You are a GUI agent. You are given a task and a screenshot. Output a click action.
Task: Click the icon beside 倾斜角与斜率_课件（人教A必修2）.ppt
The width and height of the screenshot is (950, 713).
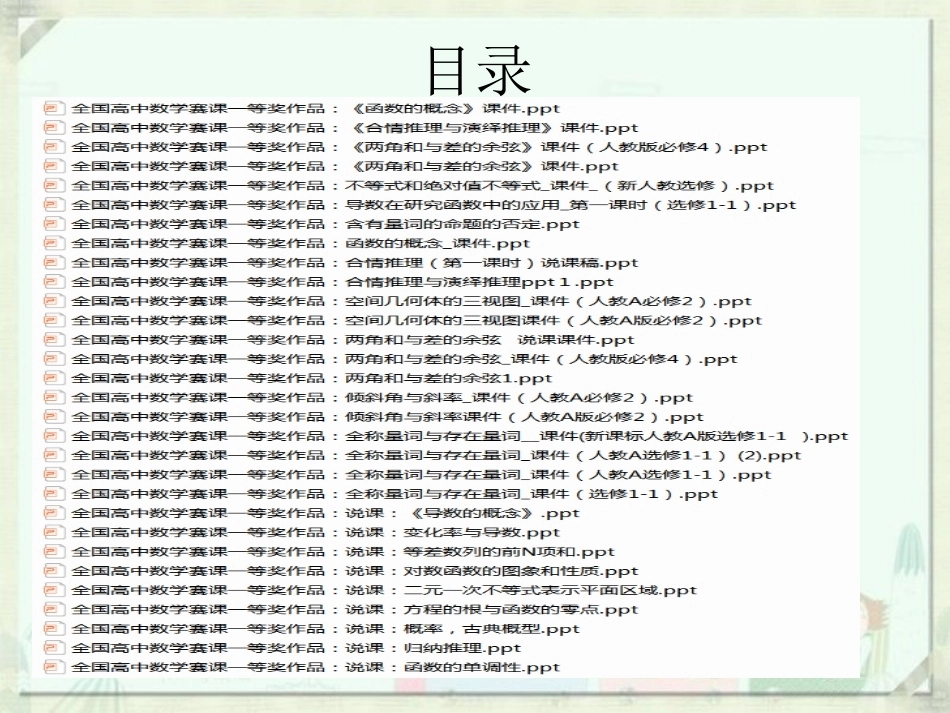(53, 397)
